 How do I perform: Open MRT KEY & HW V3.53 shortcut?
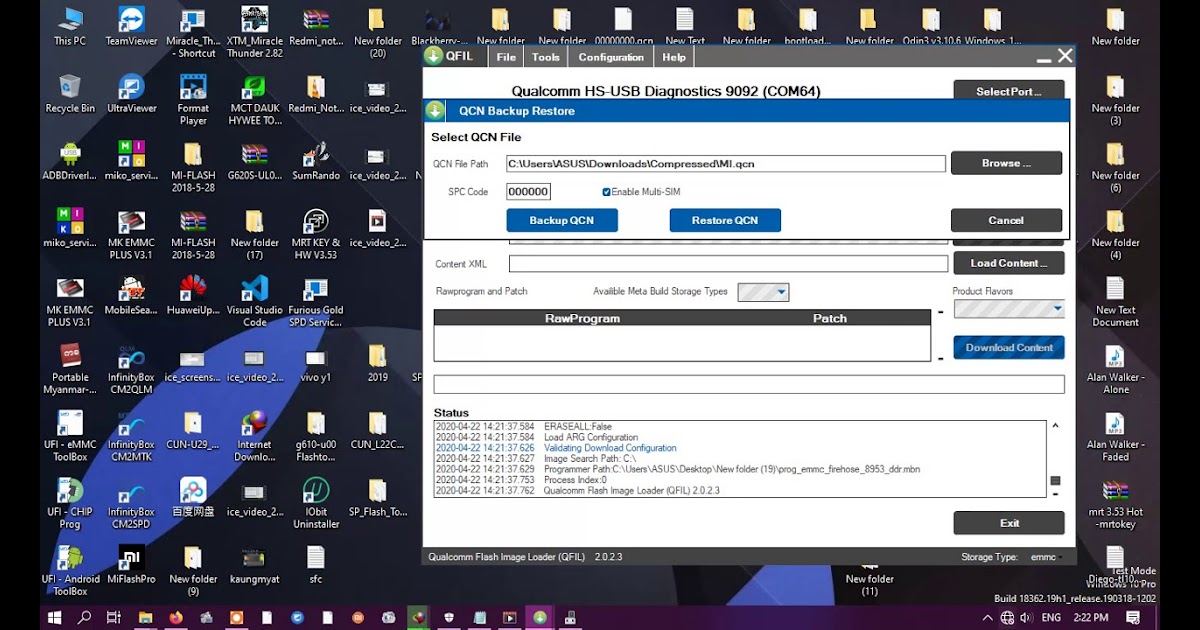[316, 235]
